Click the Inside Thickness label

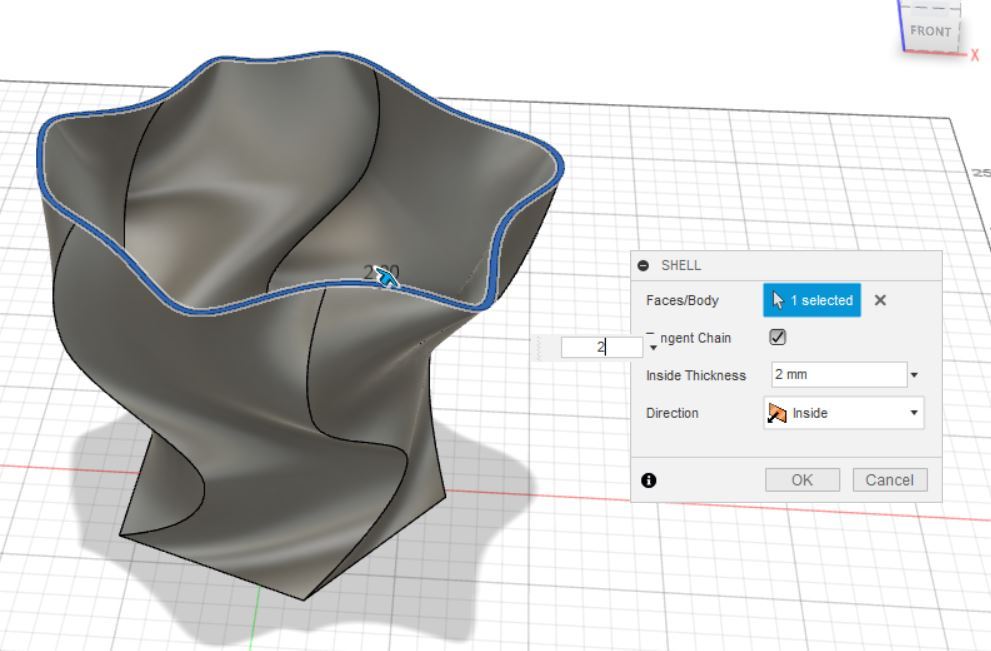click(x=696, y=375)
